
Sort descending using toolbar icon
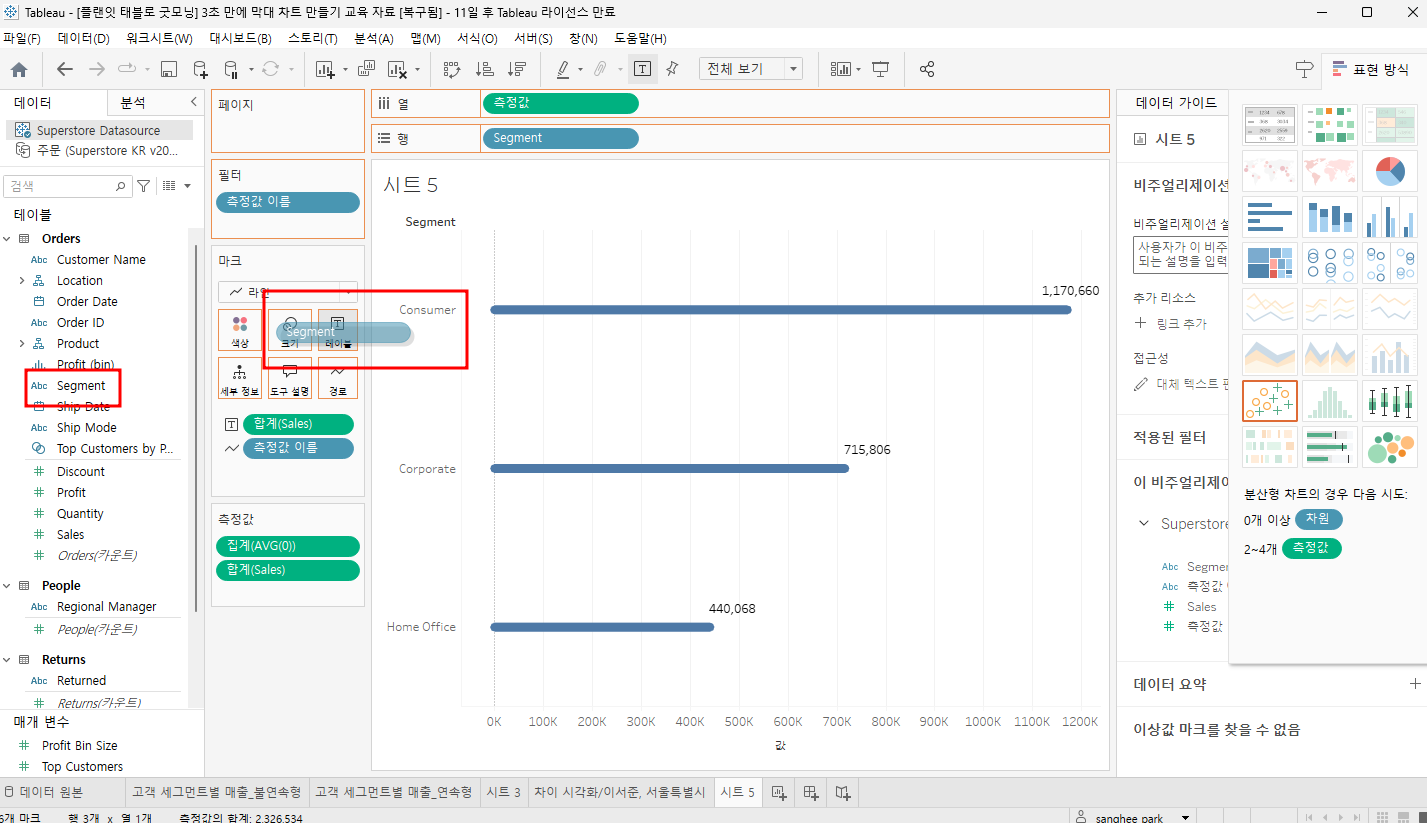[517, 69]
